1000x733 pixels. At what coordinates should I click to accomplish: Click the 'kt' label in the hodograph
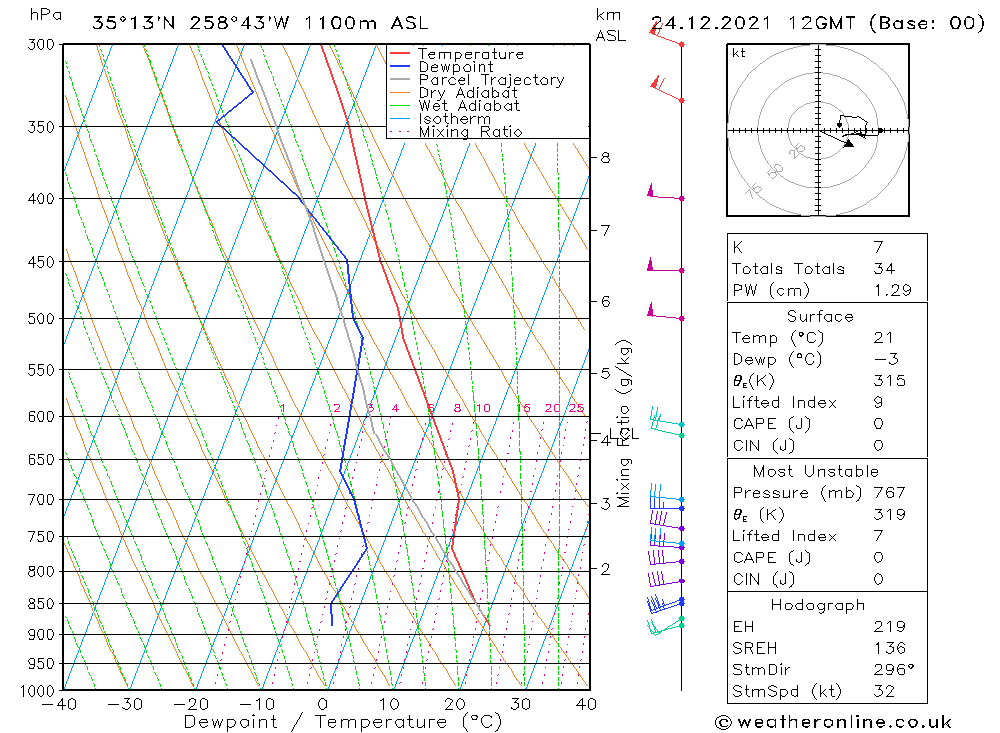pos(739,54)
